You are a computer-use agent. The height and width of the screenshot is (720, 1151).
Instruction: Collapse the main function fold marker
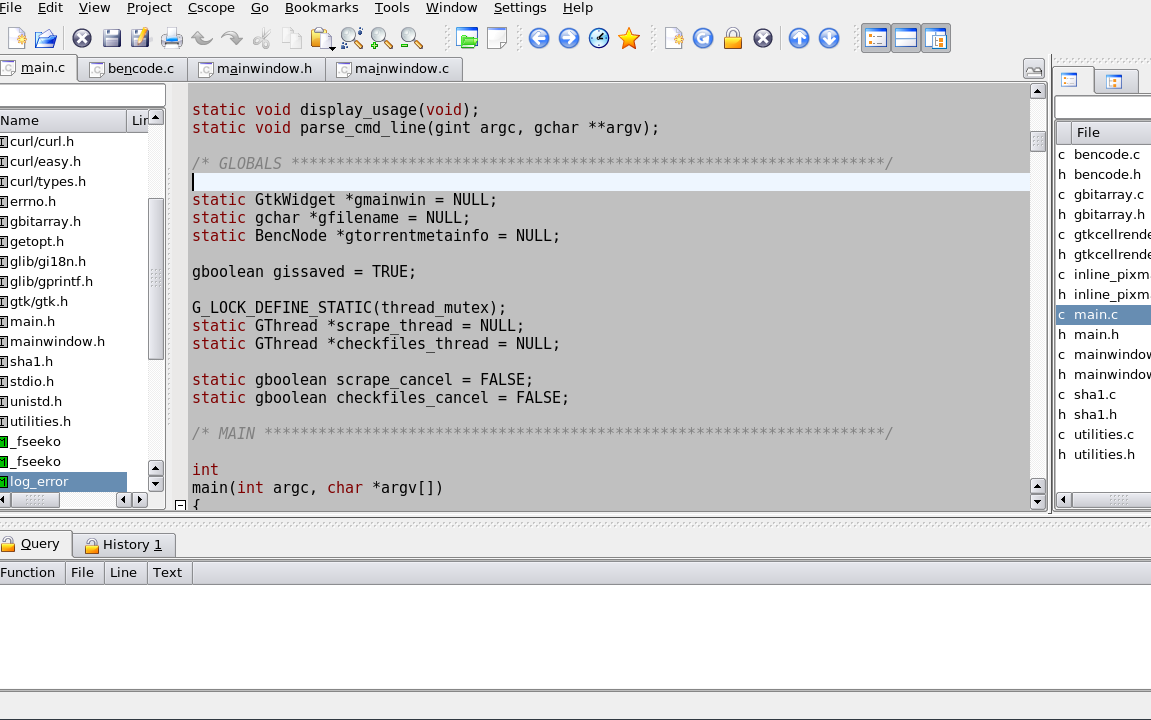[181, 505]
